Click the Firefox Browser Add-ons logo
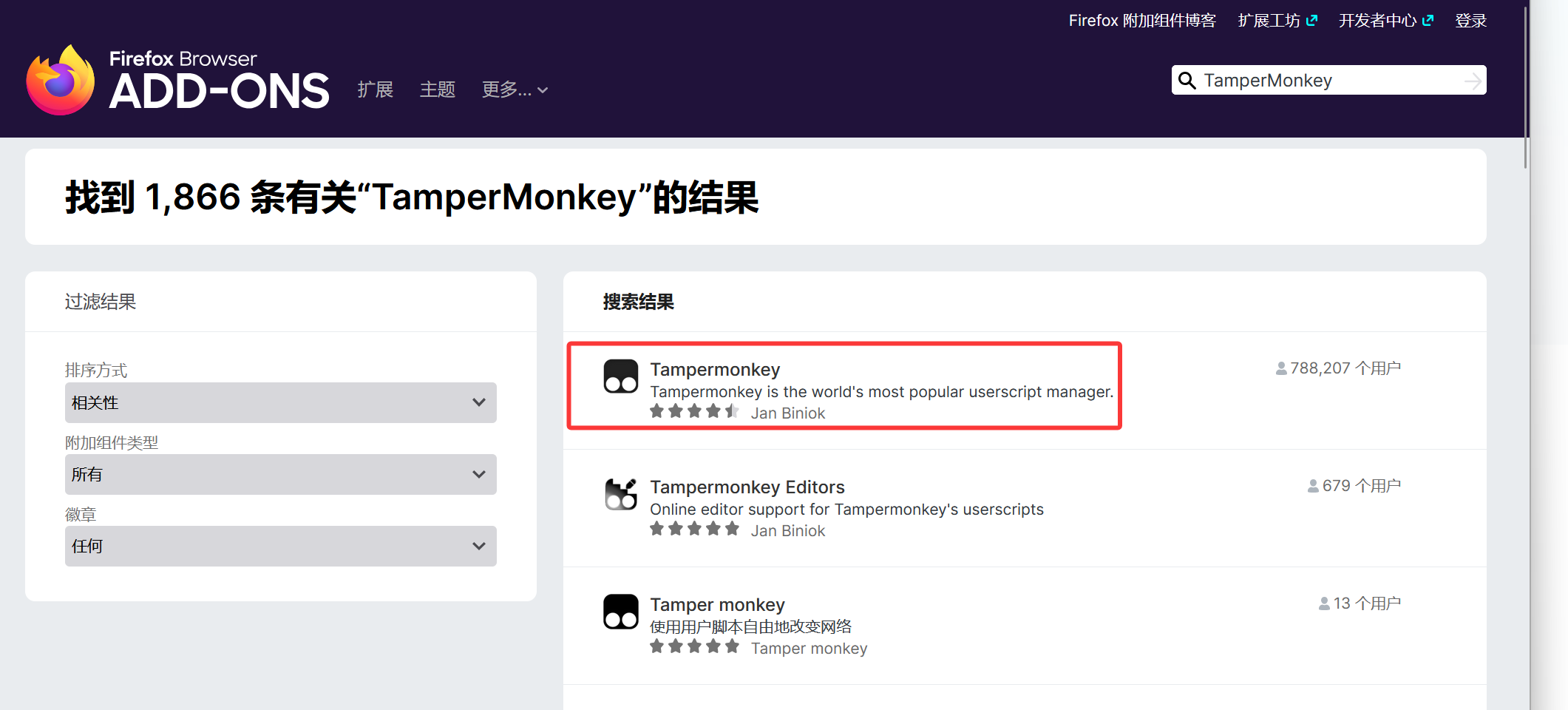This screenshot has width=1568, height=710. pyautogui.click(x=178, y=80)
